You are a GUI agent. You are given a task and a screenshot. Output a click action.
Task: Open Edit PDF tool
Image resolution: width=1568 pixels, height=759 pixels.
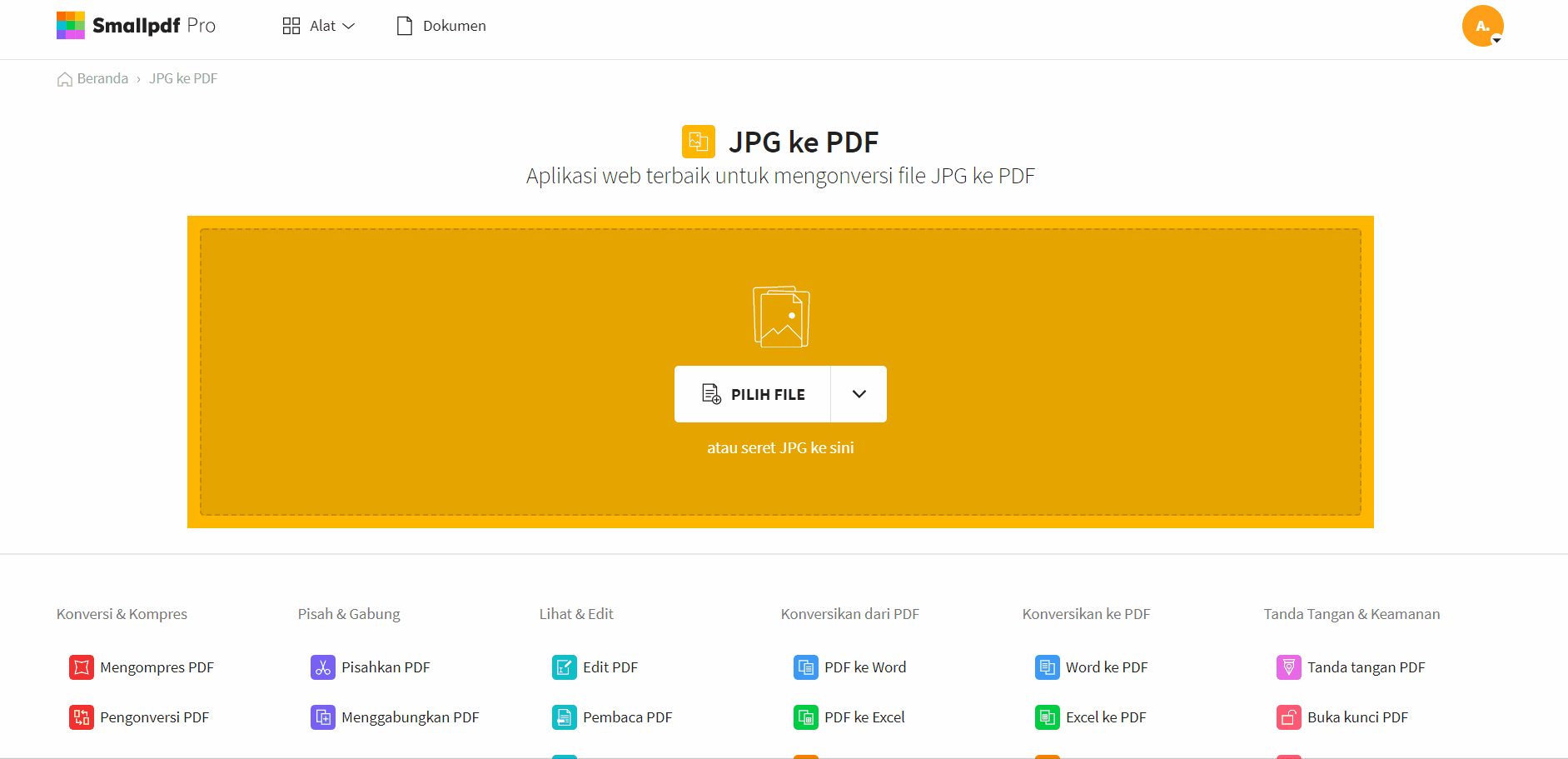pos(610,667)
